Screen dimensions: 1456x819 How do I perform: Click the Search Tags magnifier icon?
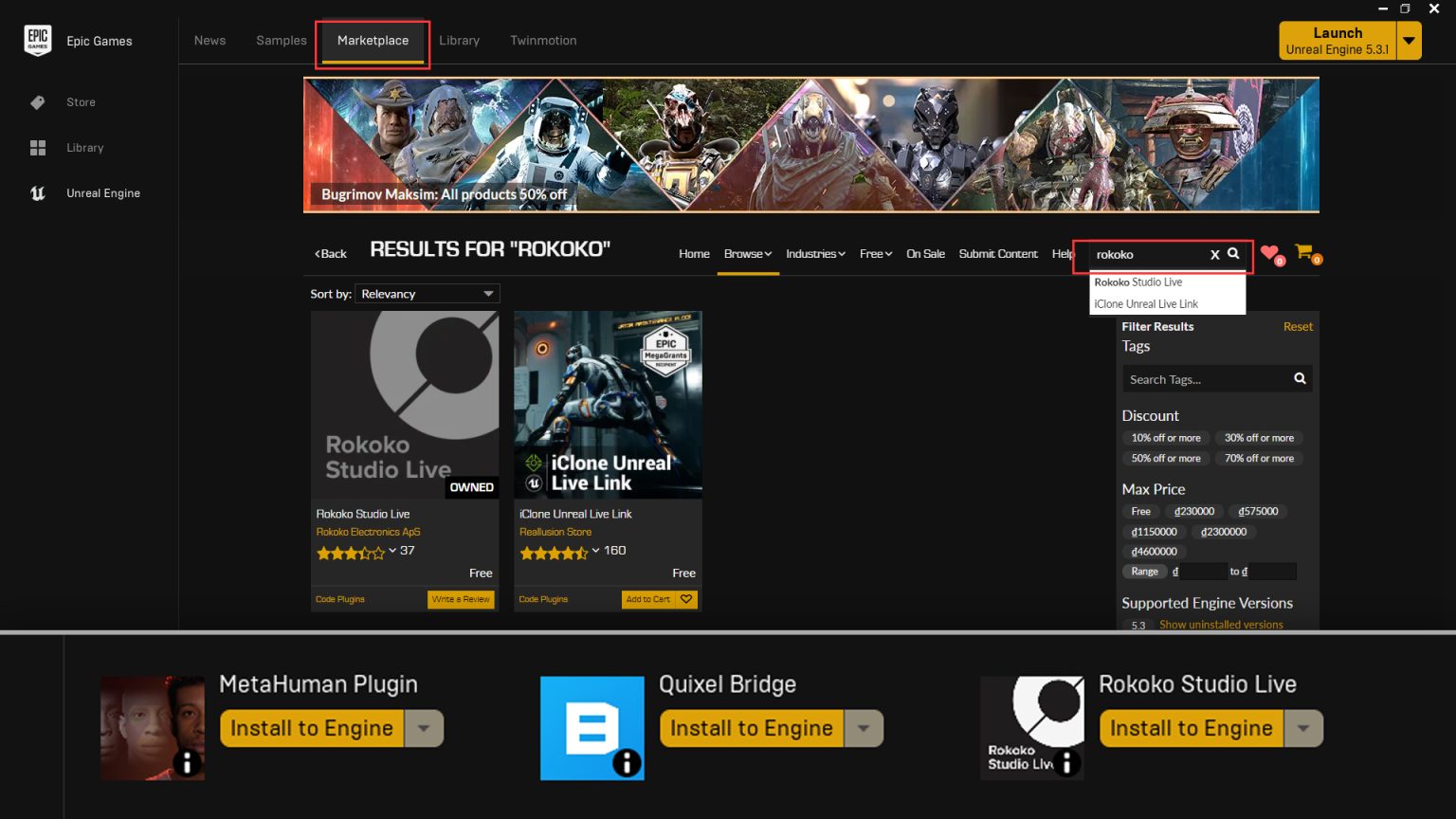[1300, 379]
